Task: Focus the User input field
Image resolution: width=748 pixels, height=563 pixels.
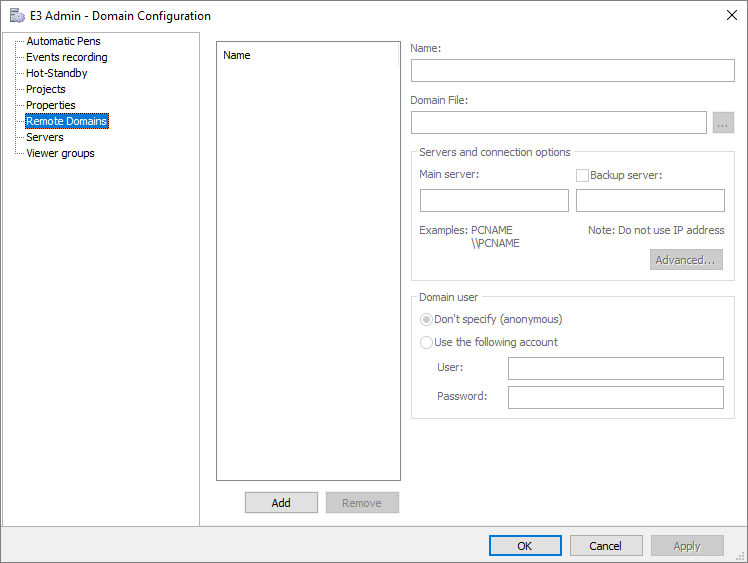Action: click(x=616, y=368)
